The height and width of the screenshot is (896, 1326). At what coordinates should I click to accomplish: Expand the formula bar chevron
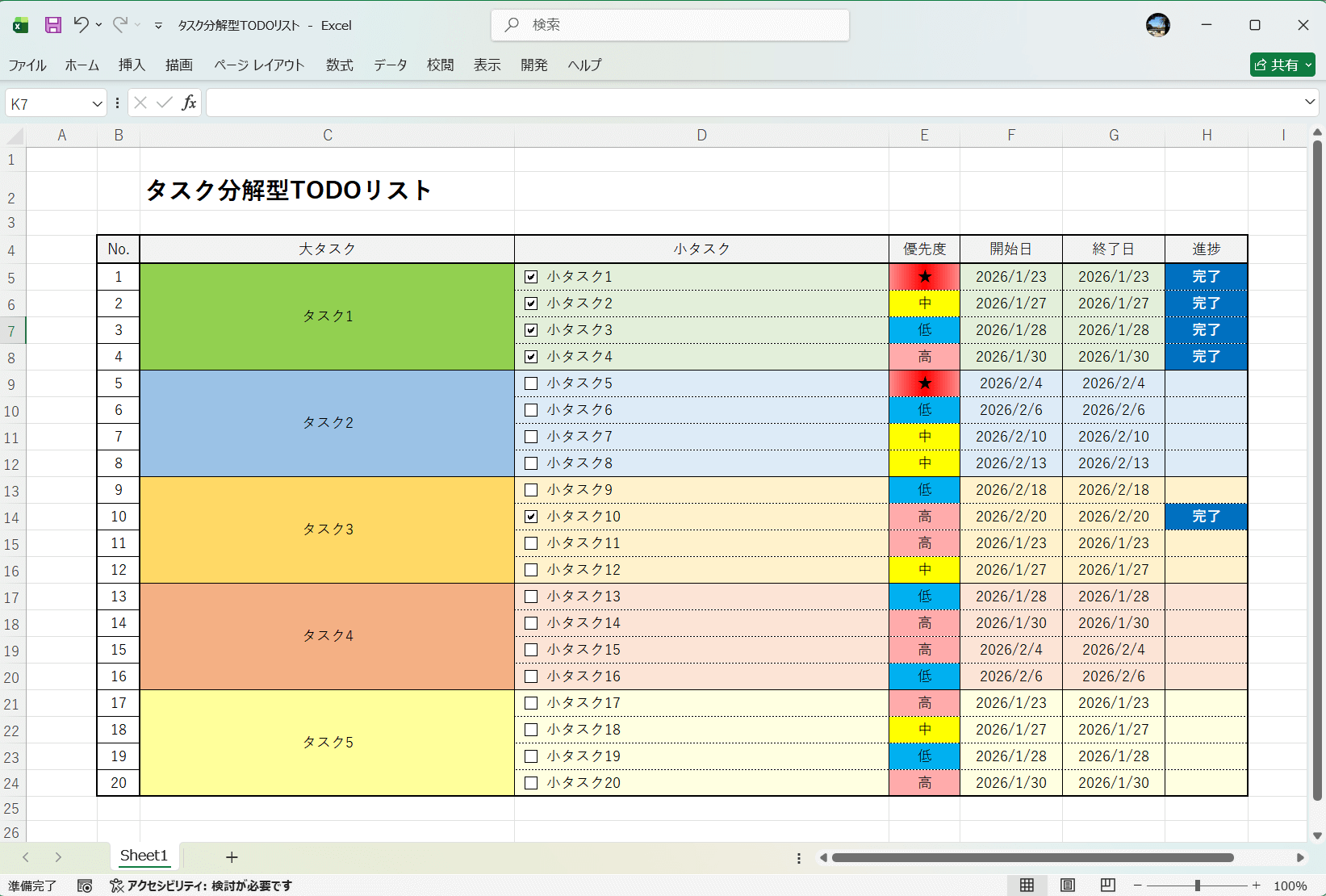(1308, 103)
